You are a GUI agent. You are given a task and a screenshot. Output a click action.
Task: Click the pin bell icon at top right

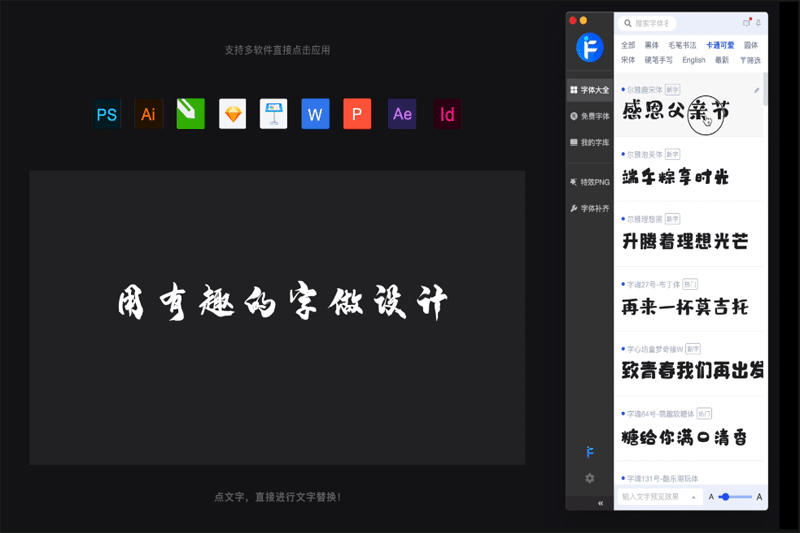coord(759,23)
